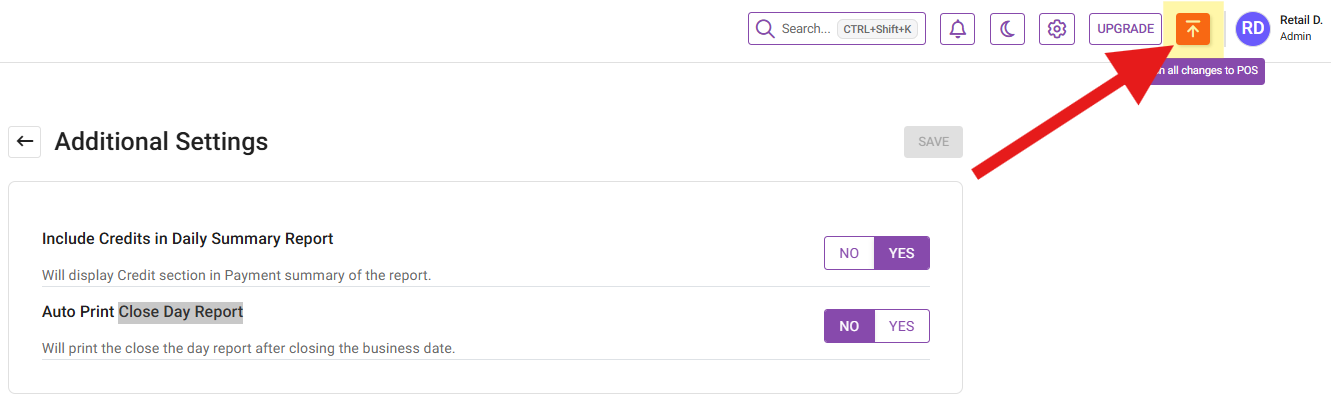Click the search magnifier icon

click(x=765, y=29)
